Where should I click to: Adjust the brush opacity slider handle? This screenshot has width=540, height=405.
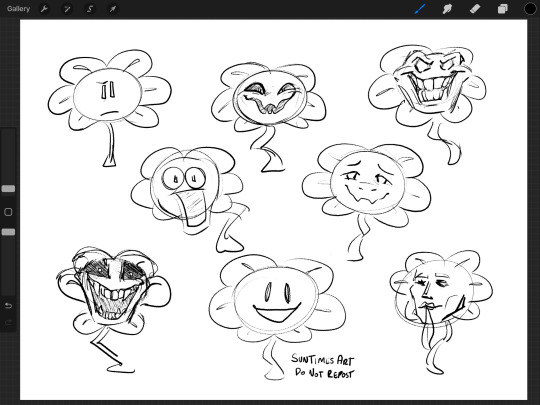coord(8,232)
